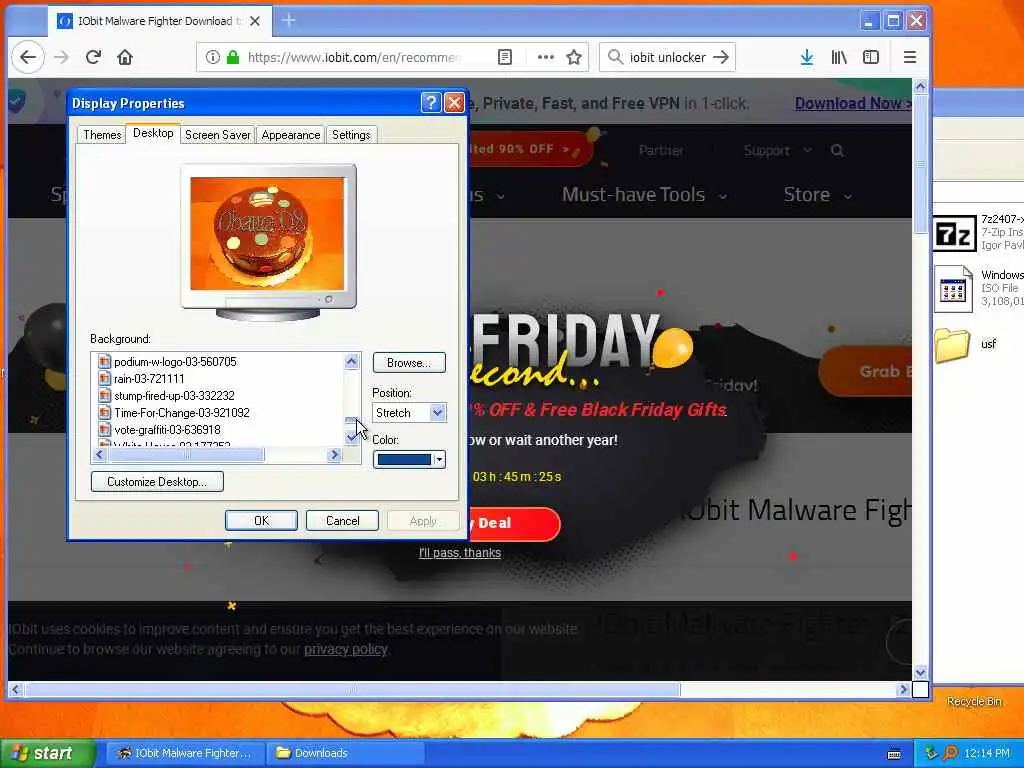
Task: Select the usf folder icon
Action: (953, 345)
